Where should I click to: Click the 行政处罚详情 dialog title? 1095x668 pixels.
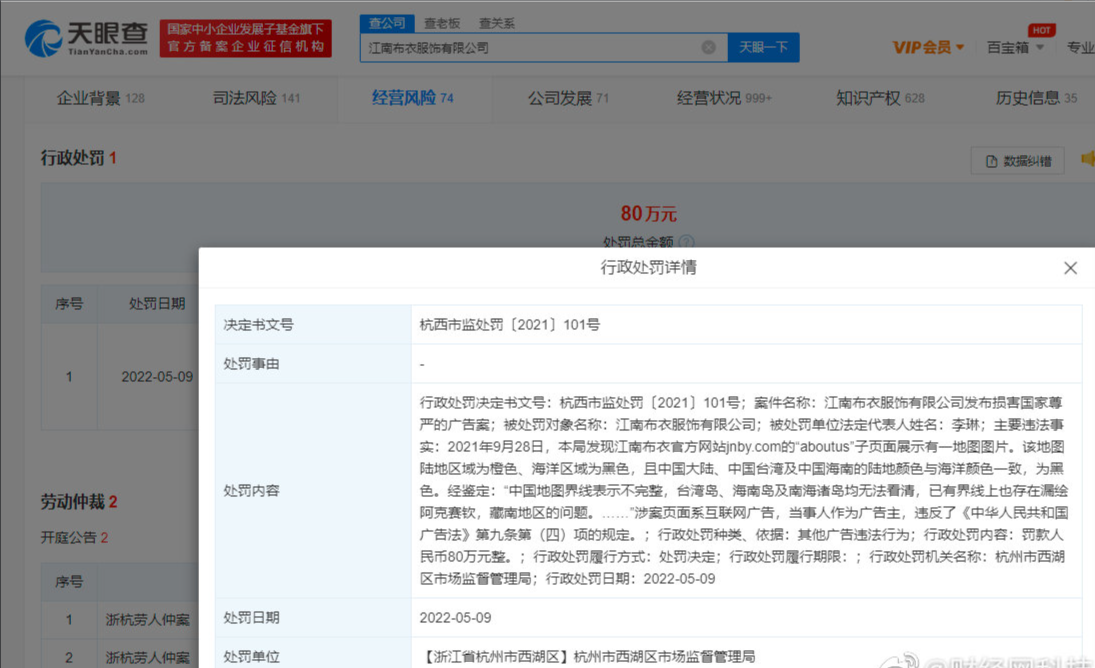[x=648, y=267]
